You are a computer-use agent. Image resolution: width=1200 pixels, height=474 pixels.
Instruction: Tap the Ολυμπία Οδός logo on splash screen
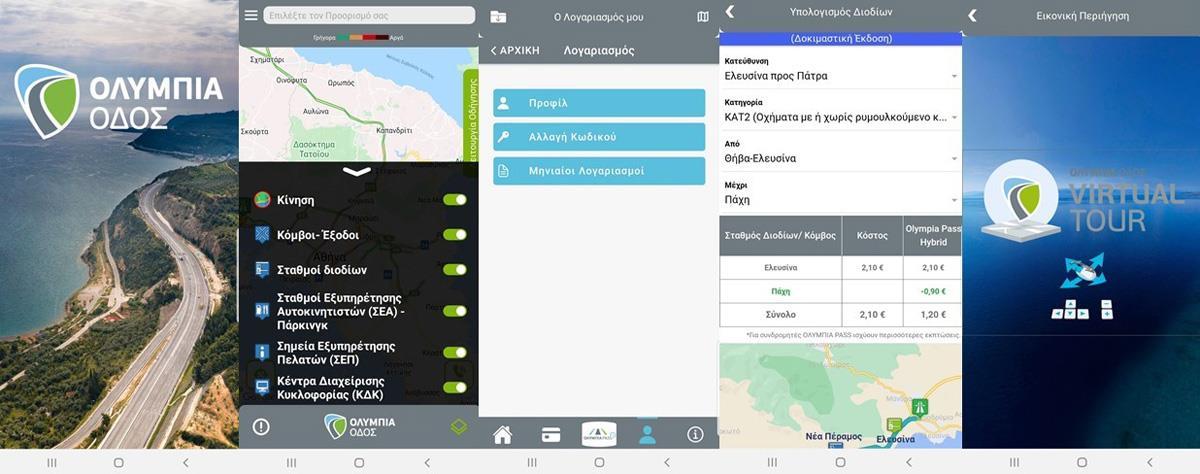coord(119,103)
